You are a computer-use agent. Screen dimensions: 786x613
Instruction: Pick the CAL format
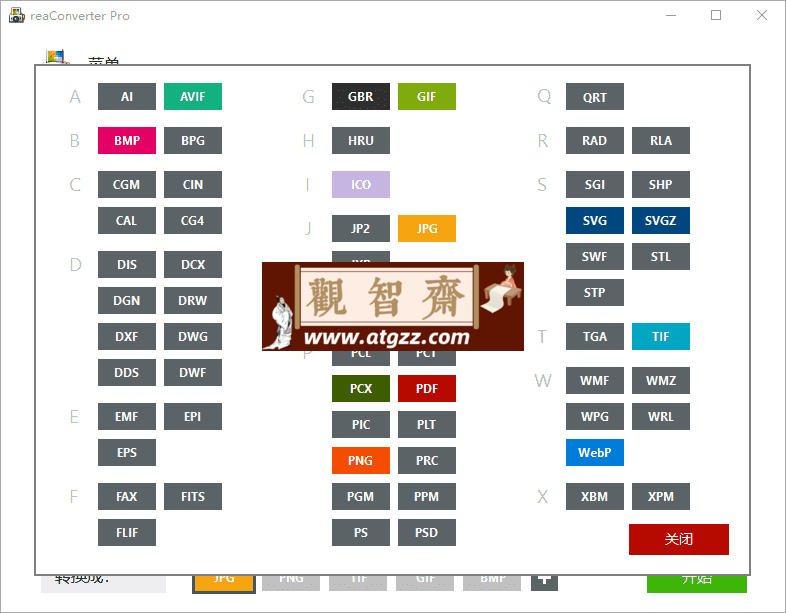point(127,221)
